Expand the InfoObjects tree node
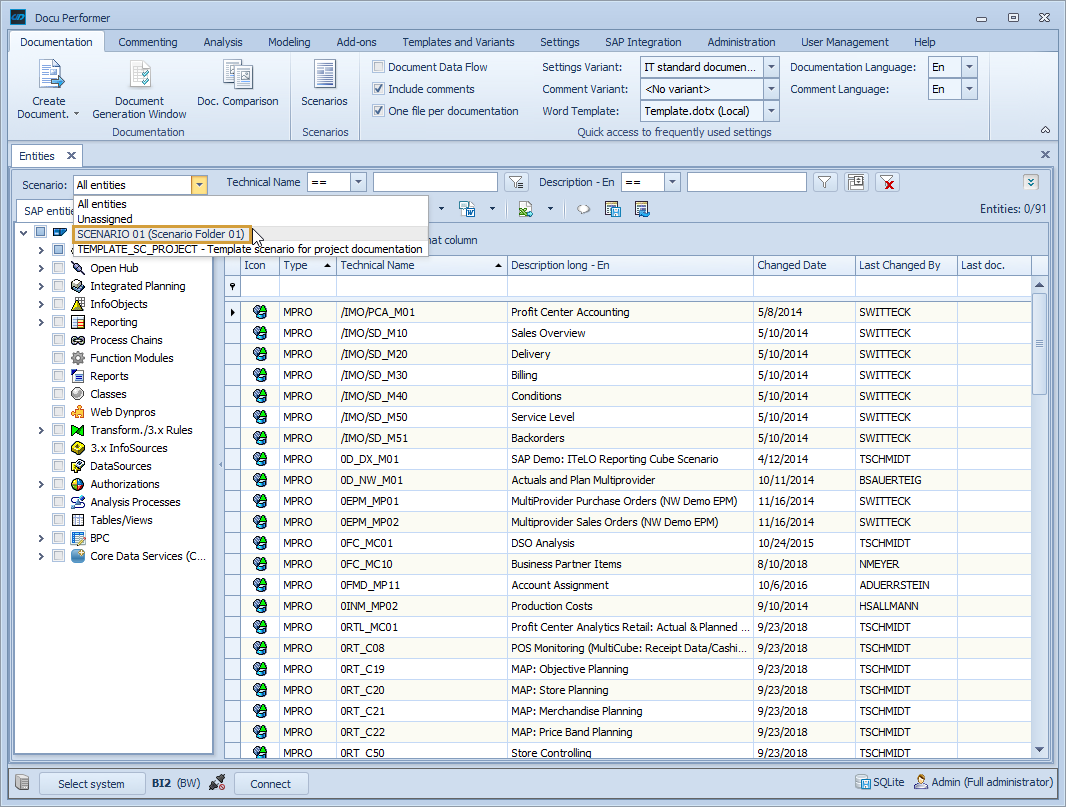The height and width of the screenshot is (807, 1066). [41, 304]
